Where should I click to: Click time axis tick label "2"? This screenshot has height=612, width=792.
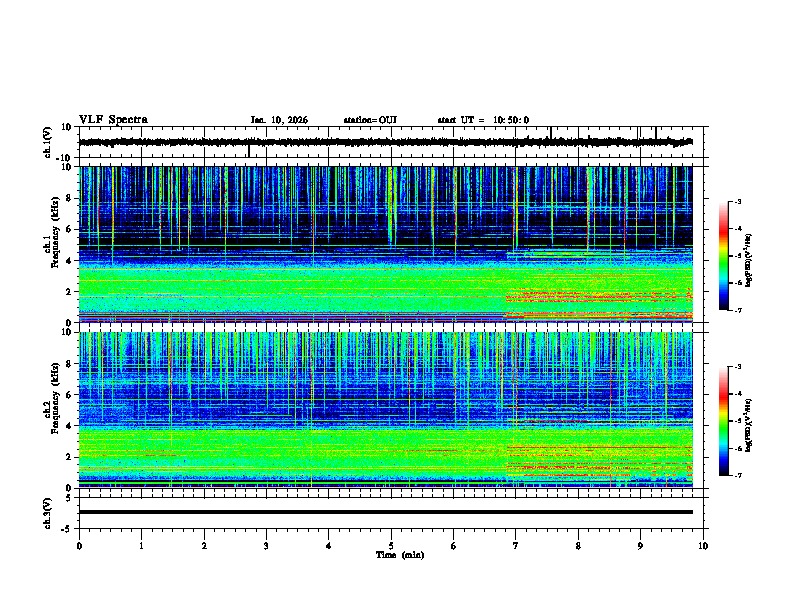(x=204, y=546)
